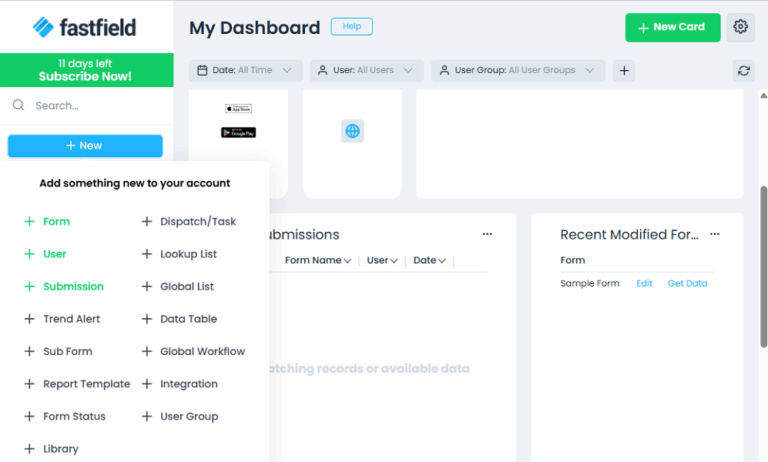This screenshot has height=462, width=768.
Task: Expand Date: All Time filter
Action: point(245,70)
